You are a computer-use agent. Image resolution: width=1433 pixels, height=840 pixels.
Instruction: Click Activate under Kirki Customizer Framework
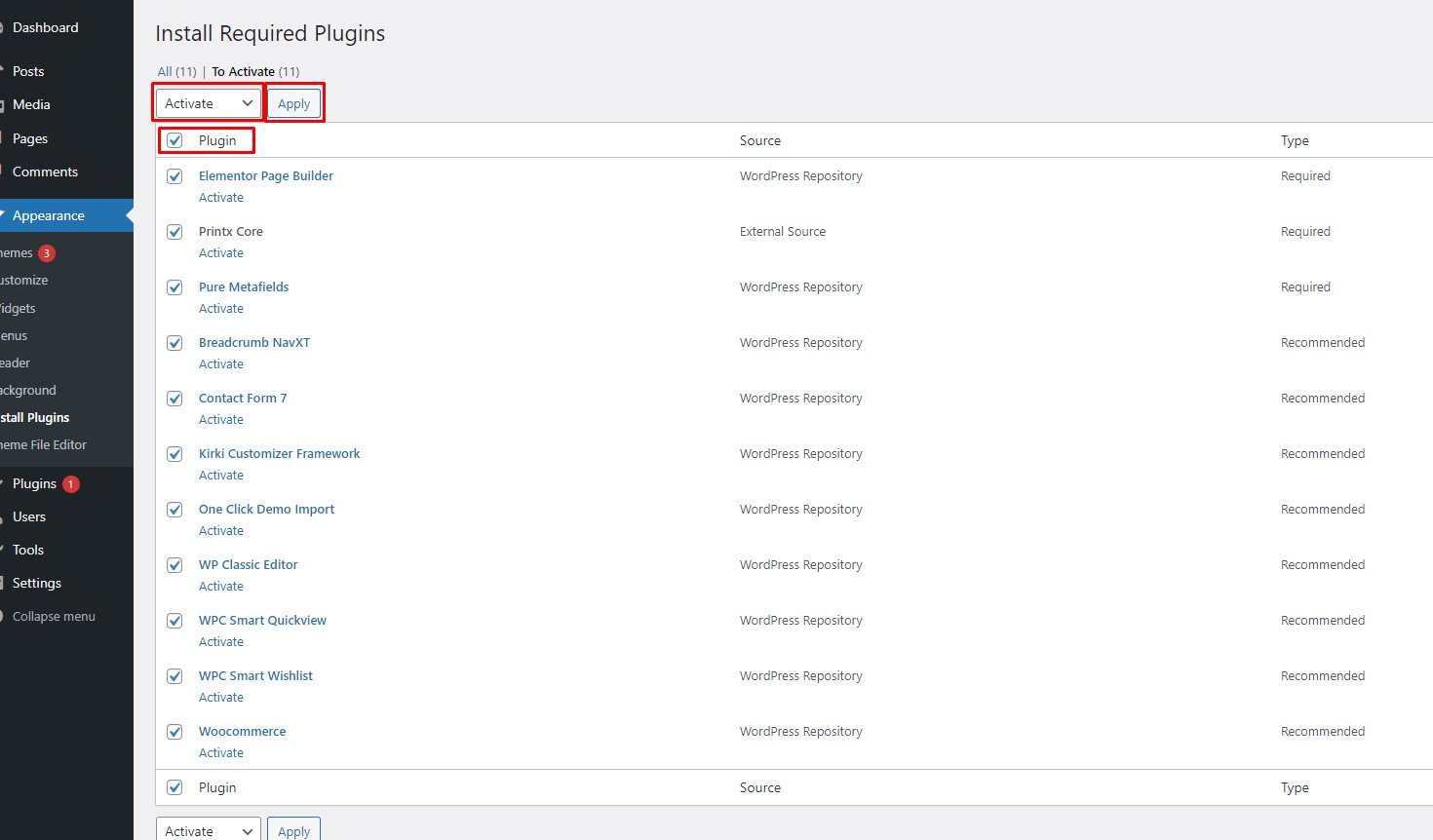pos(221,475)
